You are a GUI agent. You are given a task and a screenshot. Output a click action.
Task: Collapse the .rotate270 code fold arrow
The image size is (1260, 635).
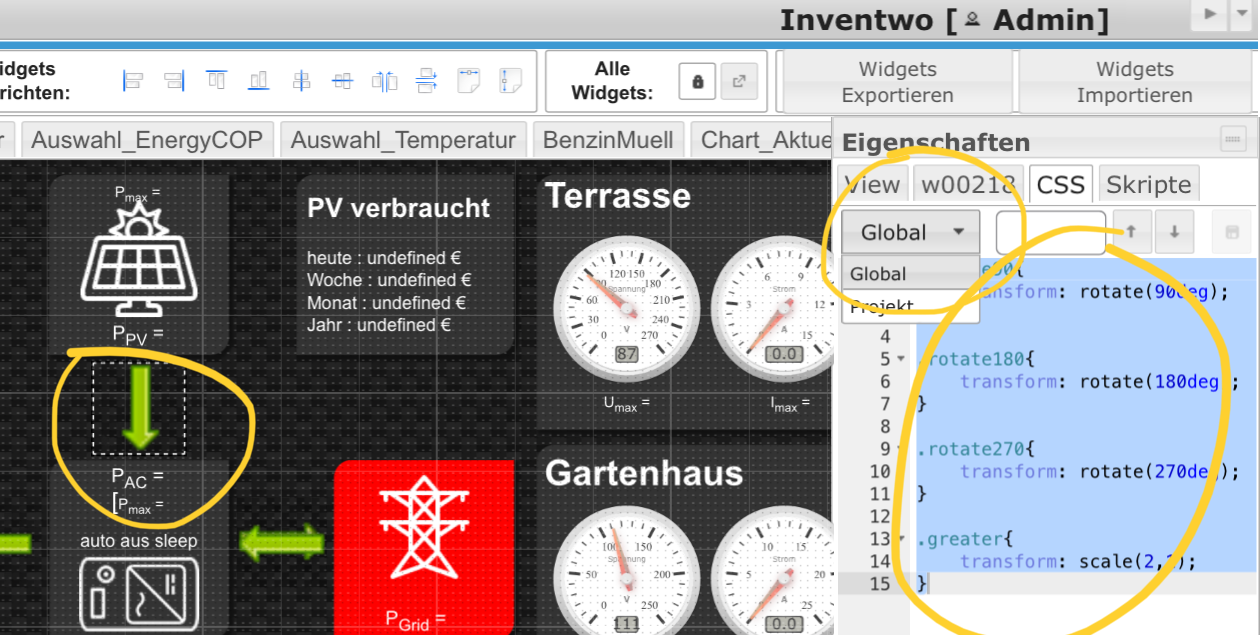pos(900,449)
